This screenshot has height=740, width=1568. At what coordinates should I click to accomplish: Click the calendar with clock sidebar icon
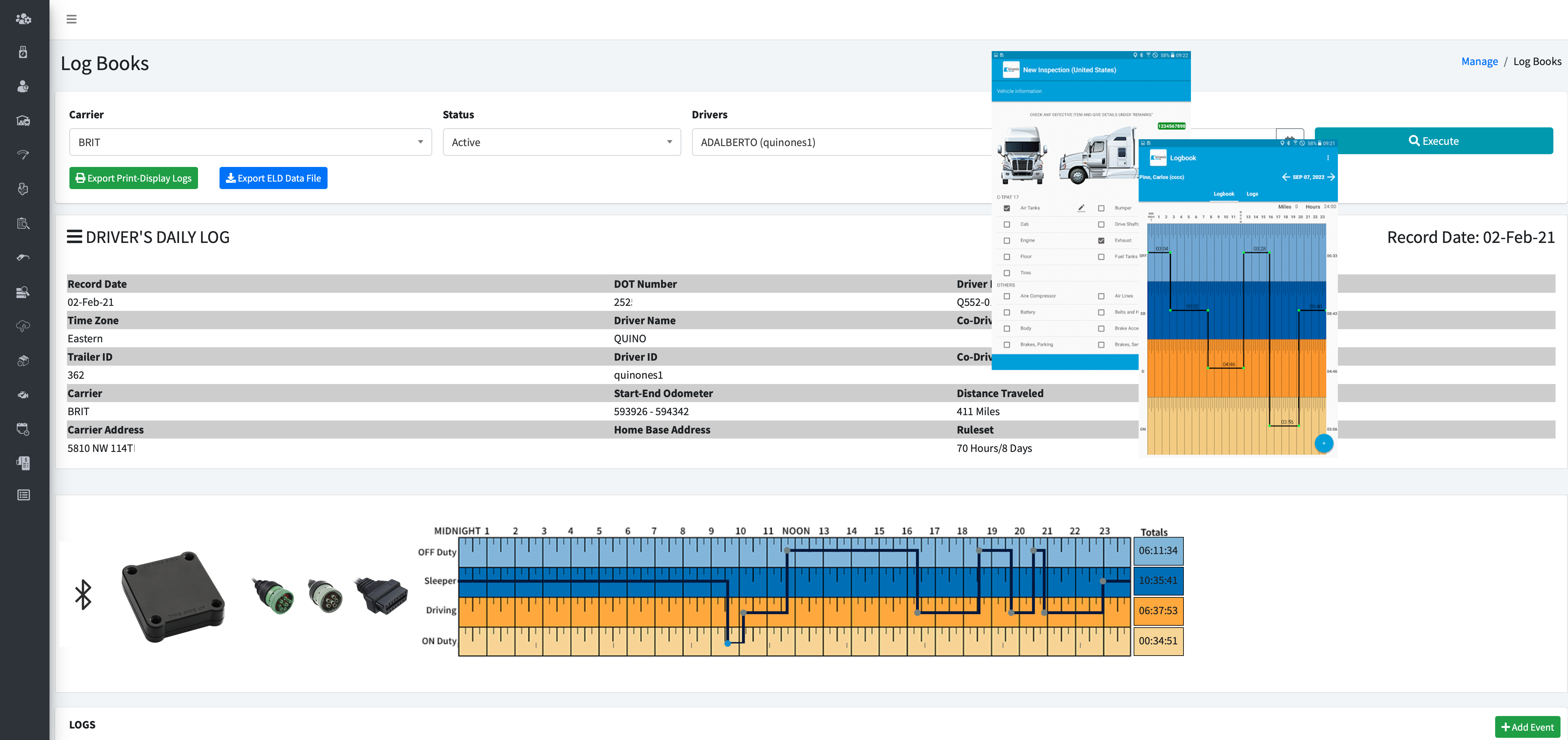point(23,429)
